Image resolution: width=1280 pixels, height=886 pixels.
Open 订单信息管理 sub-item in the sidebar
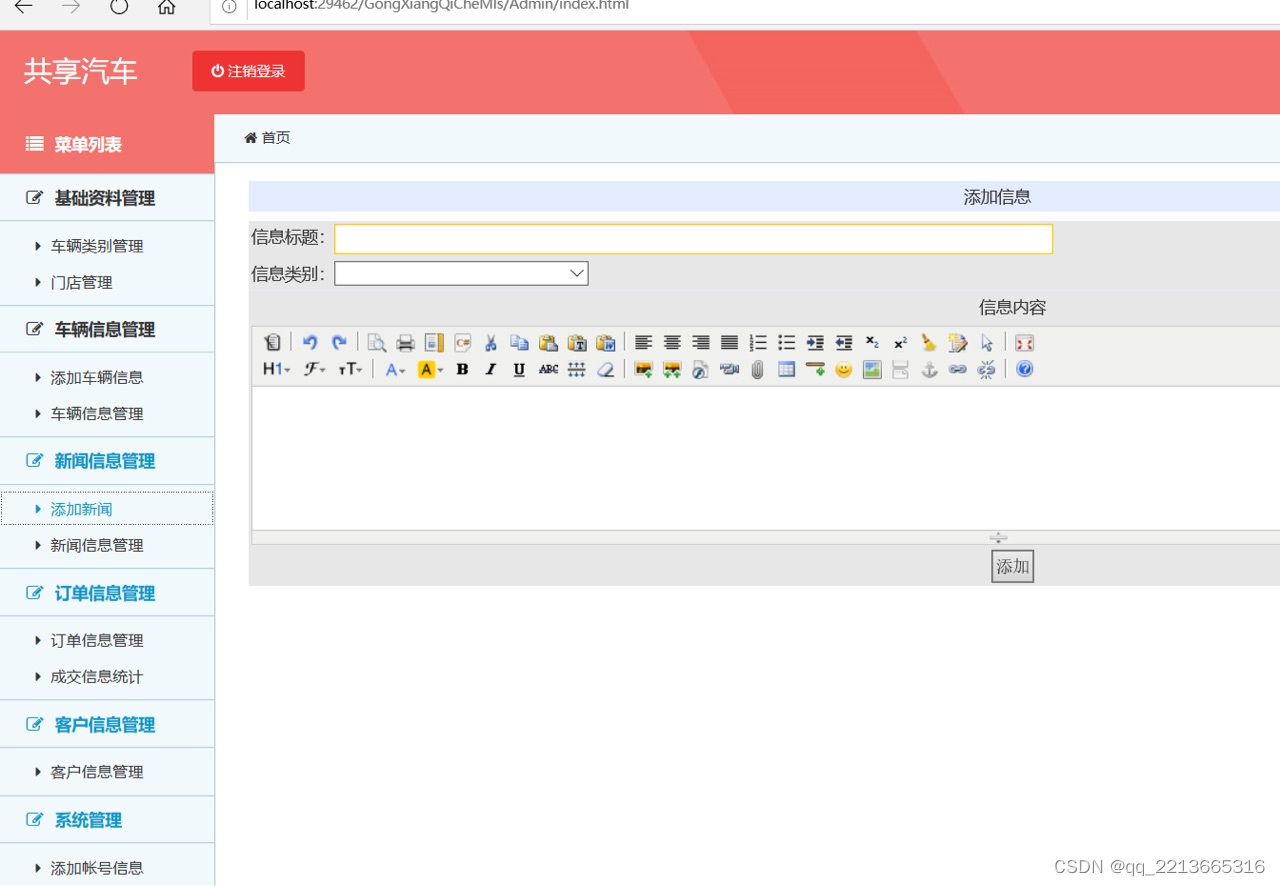[x=97, y=641]
